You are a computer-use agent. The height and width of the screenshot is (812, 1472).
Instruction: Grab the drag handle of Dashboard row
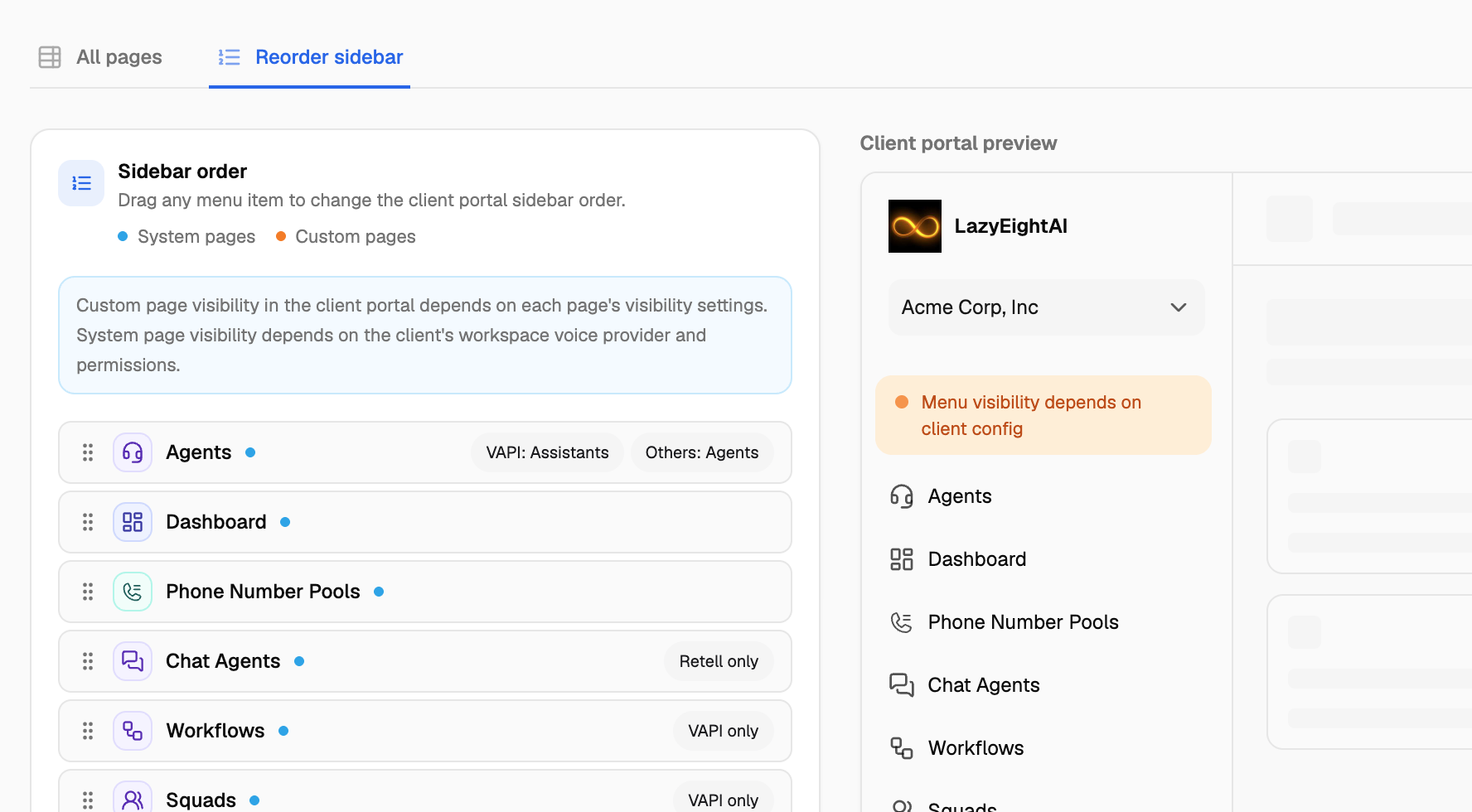point(88,522)
